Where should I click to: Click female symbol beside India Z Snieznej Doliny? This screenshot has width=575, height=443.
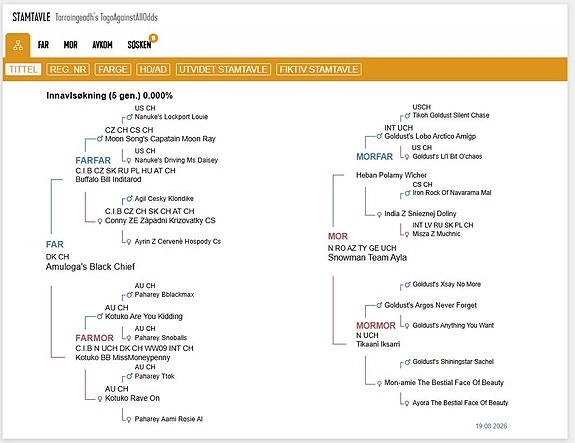click(x=379, y=214)
